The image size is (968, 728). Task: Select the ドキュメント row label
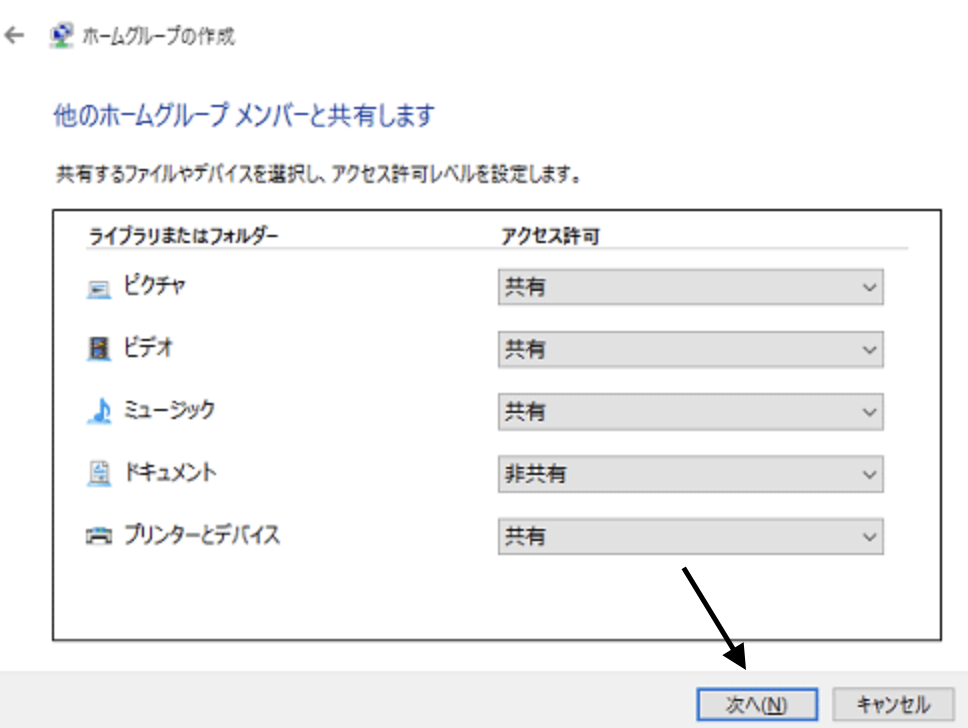click(169, 473)
